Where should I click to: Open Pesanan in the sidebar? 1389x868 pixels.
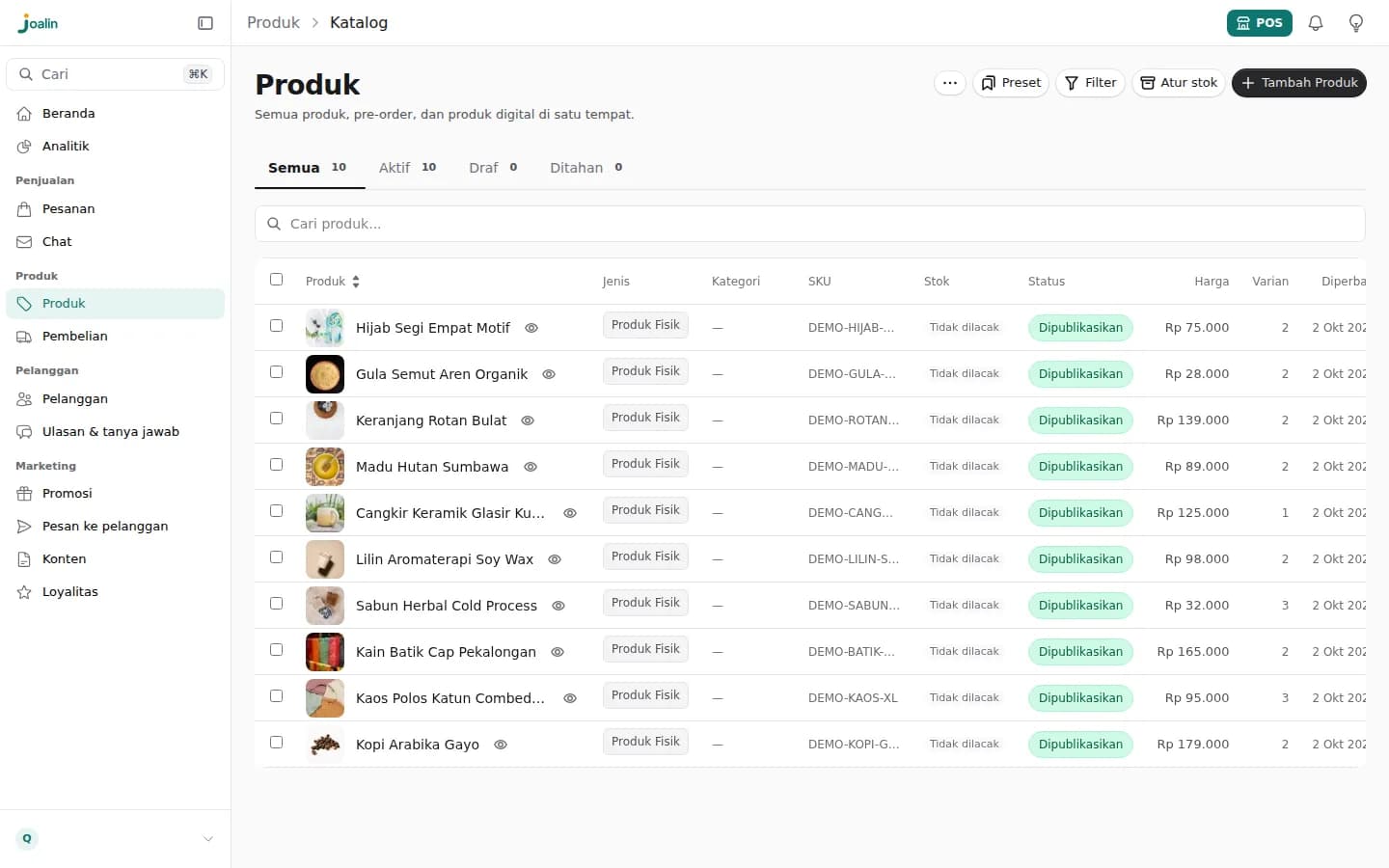tap(115, 209)
